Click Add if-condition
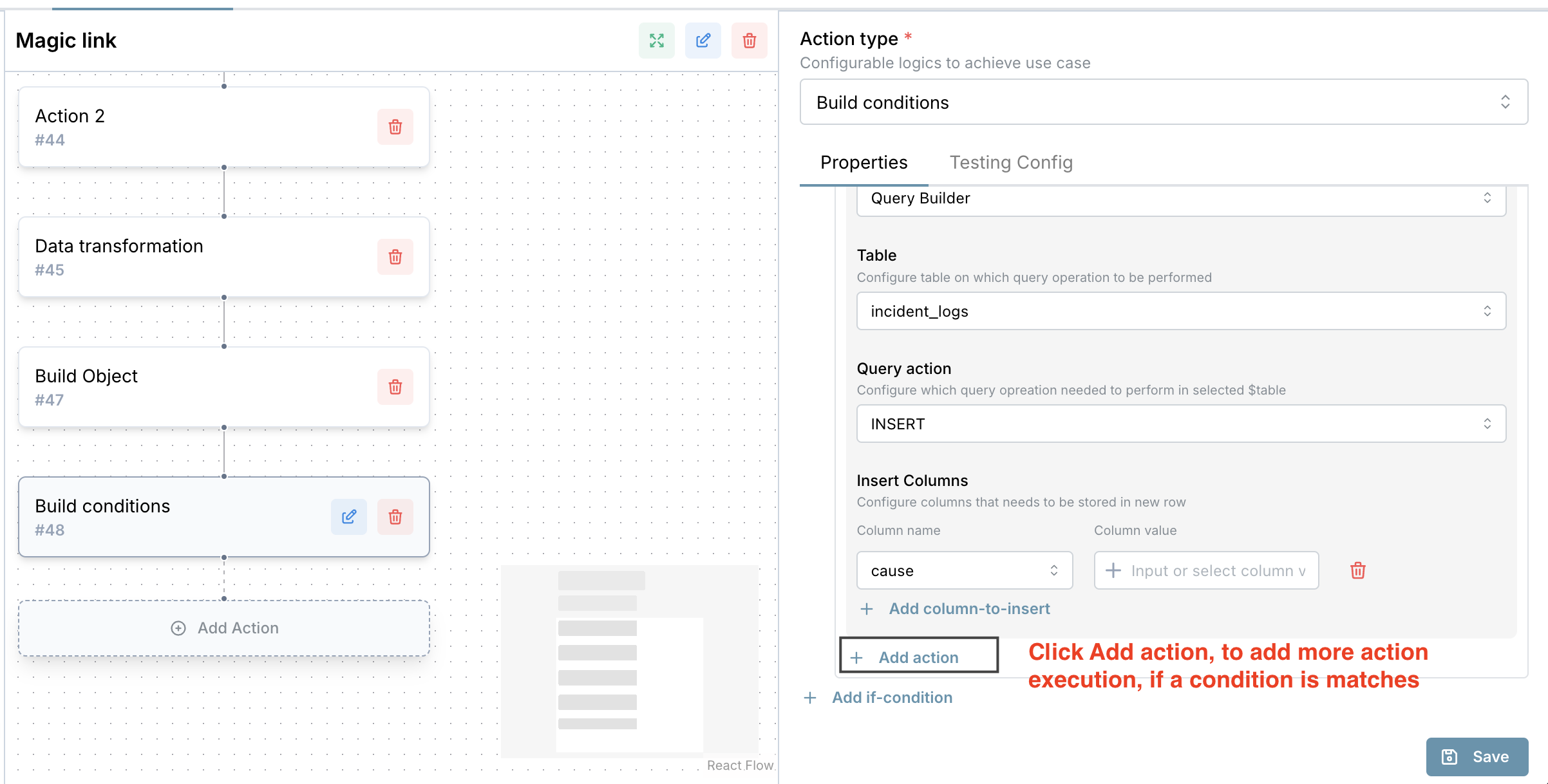This screenshot has height=784, width=1548. [892, 697]
